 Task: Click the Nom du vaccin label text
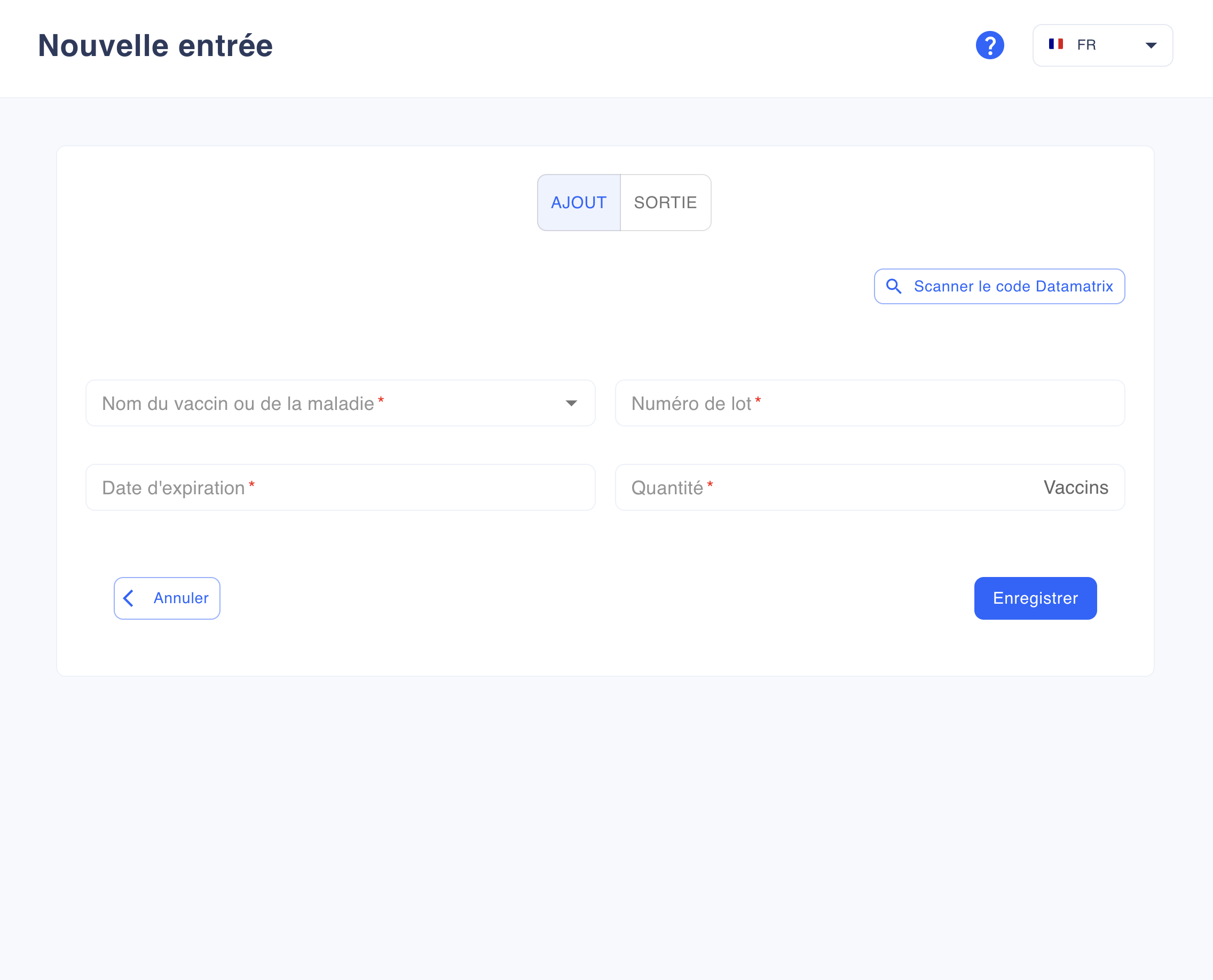pos(238,404)
